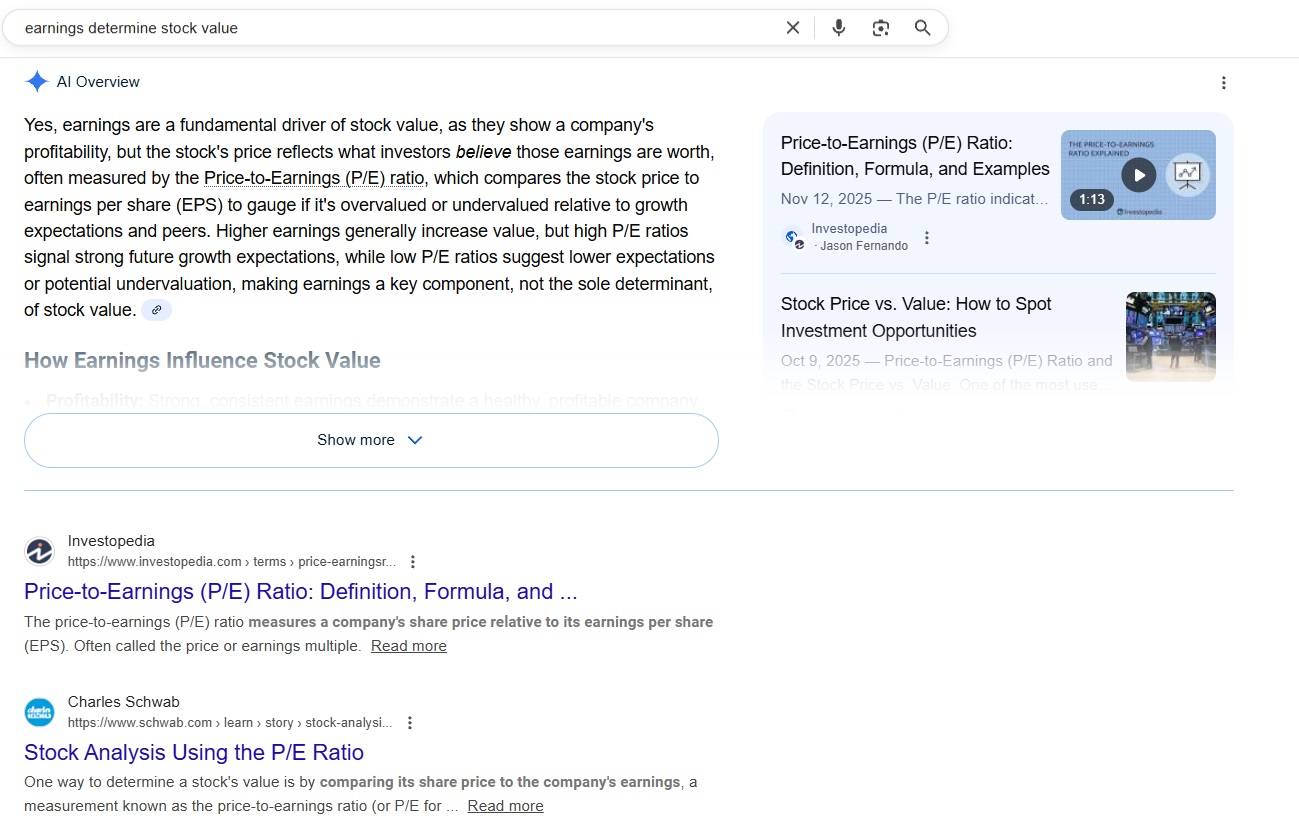Screen dimensions: 1299x839
Task: Click the 'Charles Schwab' site name
Action: (124, 702)
